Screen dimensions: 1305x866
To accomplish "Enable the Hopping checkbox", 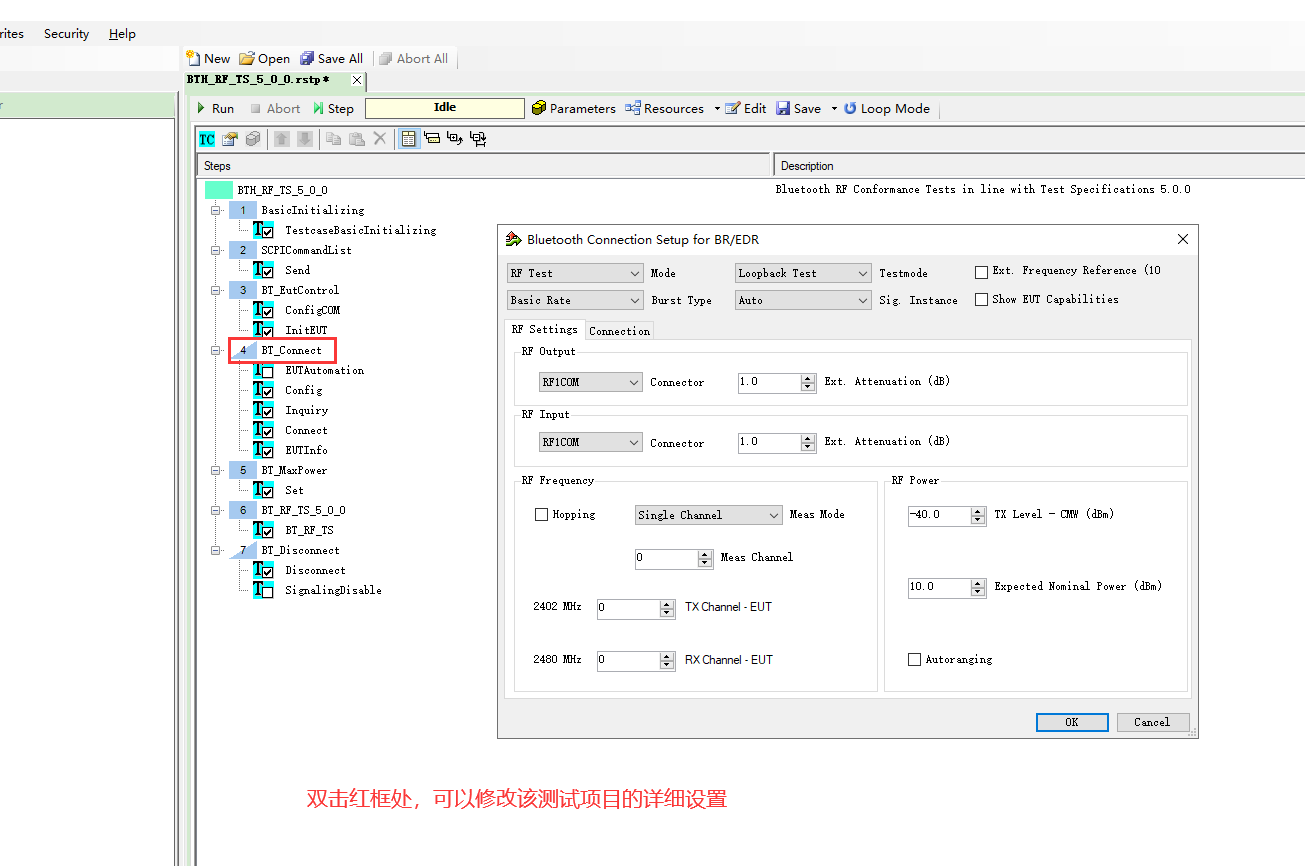I will pyautogui.click(x=542, y=515).
